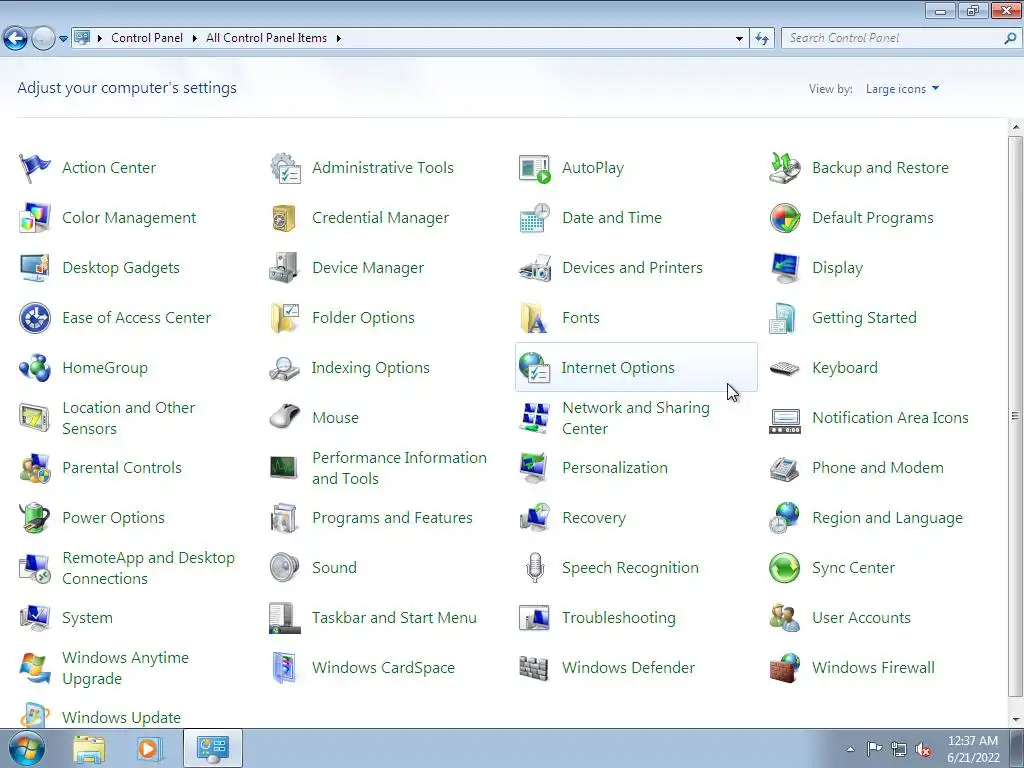Click the Power Options battery icon
The image size is (1024, 768).
point(35,518)
